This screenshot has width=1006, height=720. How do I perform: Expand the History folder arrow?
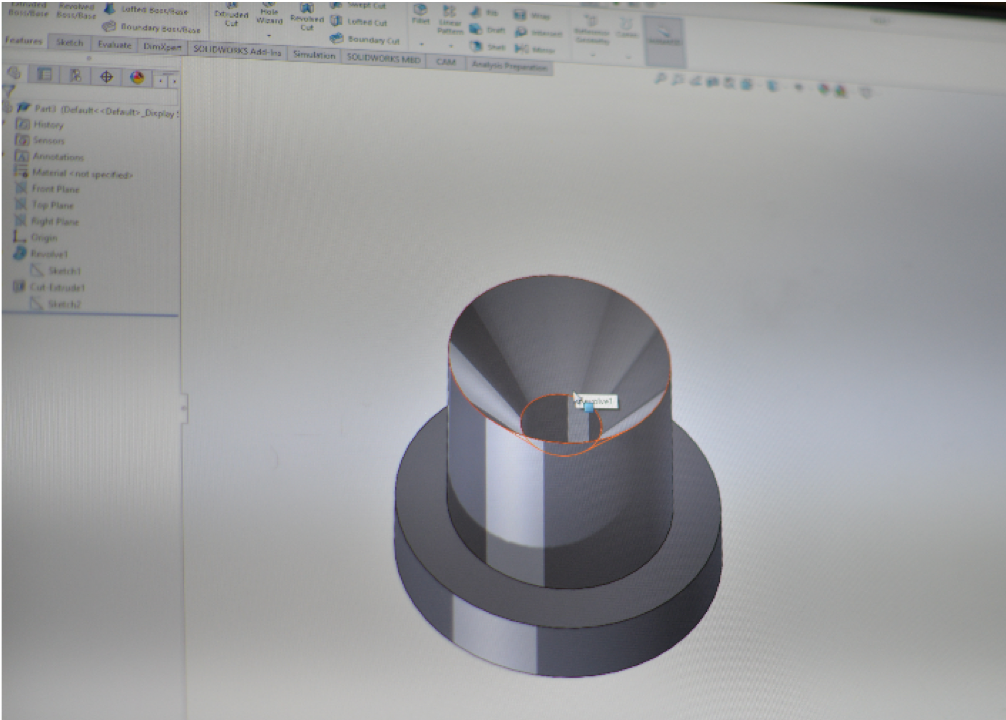click(x=5, y=123)
